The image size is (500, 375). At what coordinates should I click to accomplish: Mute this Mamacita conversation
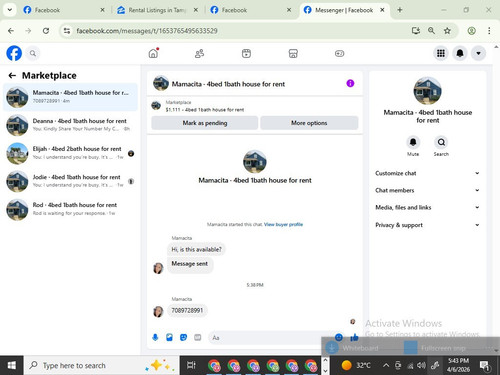pos(413,146)
